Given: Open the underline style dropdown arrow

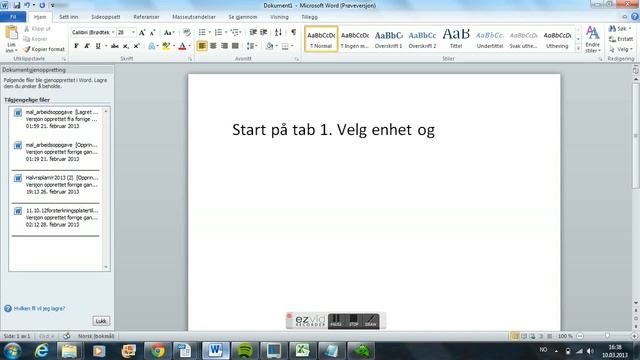Looking at the screenshot, I should 106,46.
